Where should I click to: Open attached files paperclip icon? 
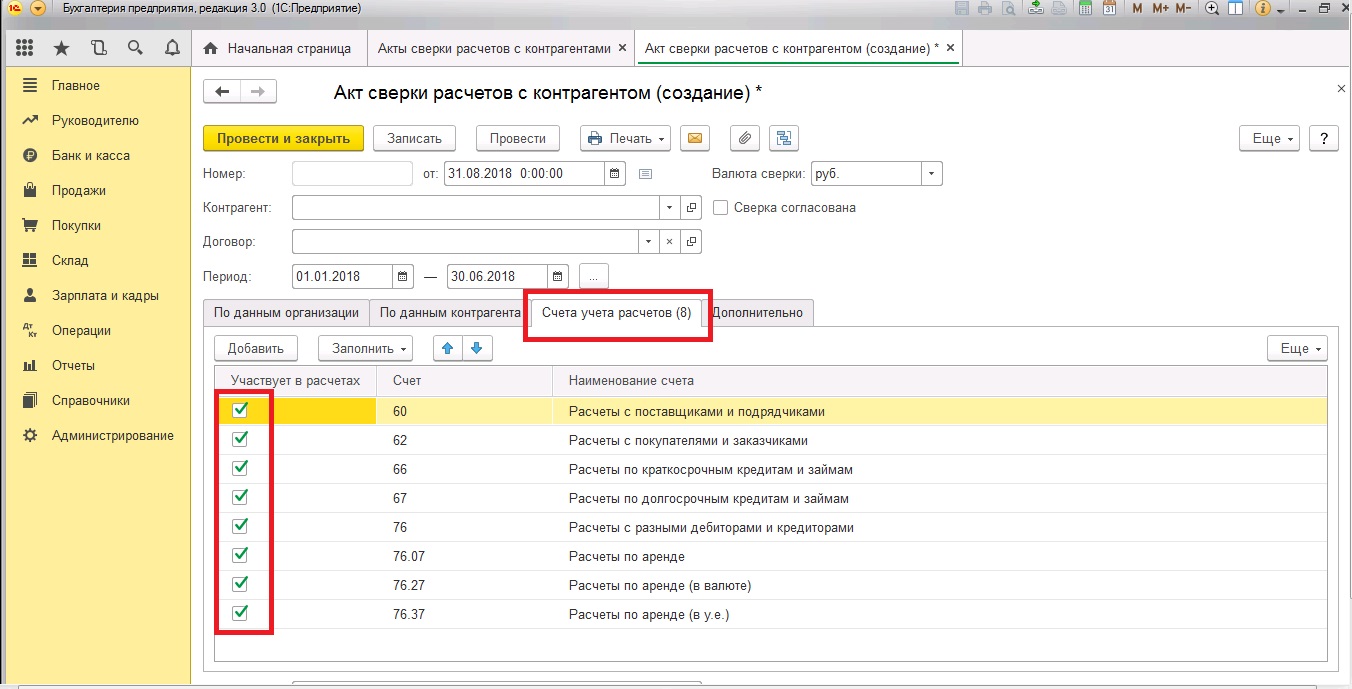pos(744,138)
